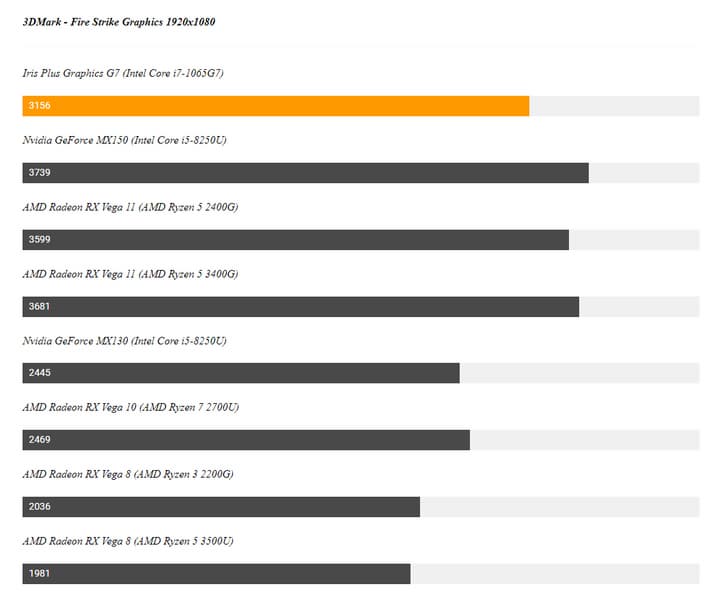724x600 pixels.
Task: Click the 3156 score value
Action: pos(40,106)
